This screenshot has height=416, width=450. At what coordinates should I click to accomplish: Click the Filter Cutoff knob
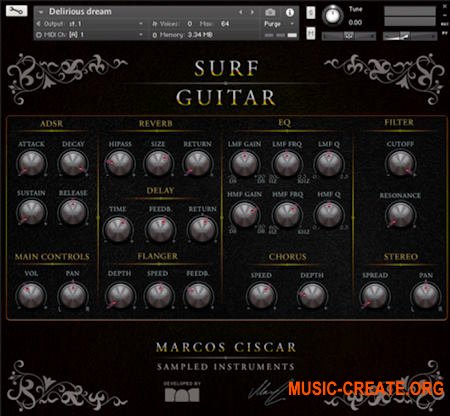pos(400,163)
